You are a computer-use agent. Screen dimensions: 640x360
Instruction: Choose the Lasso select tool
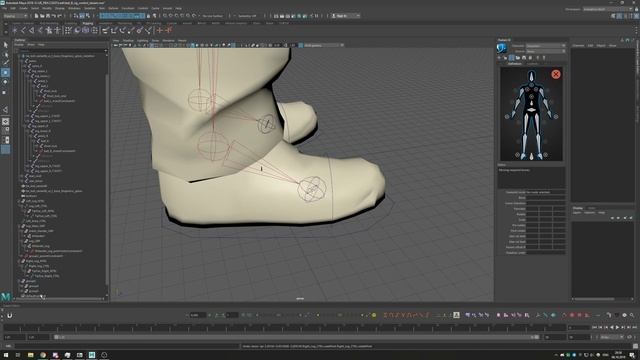coord(5,54)
